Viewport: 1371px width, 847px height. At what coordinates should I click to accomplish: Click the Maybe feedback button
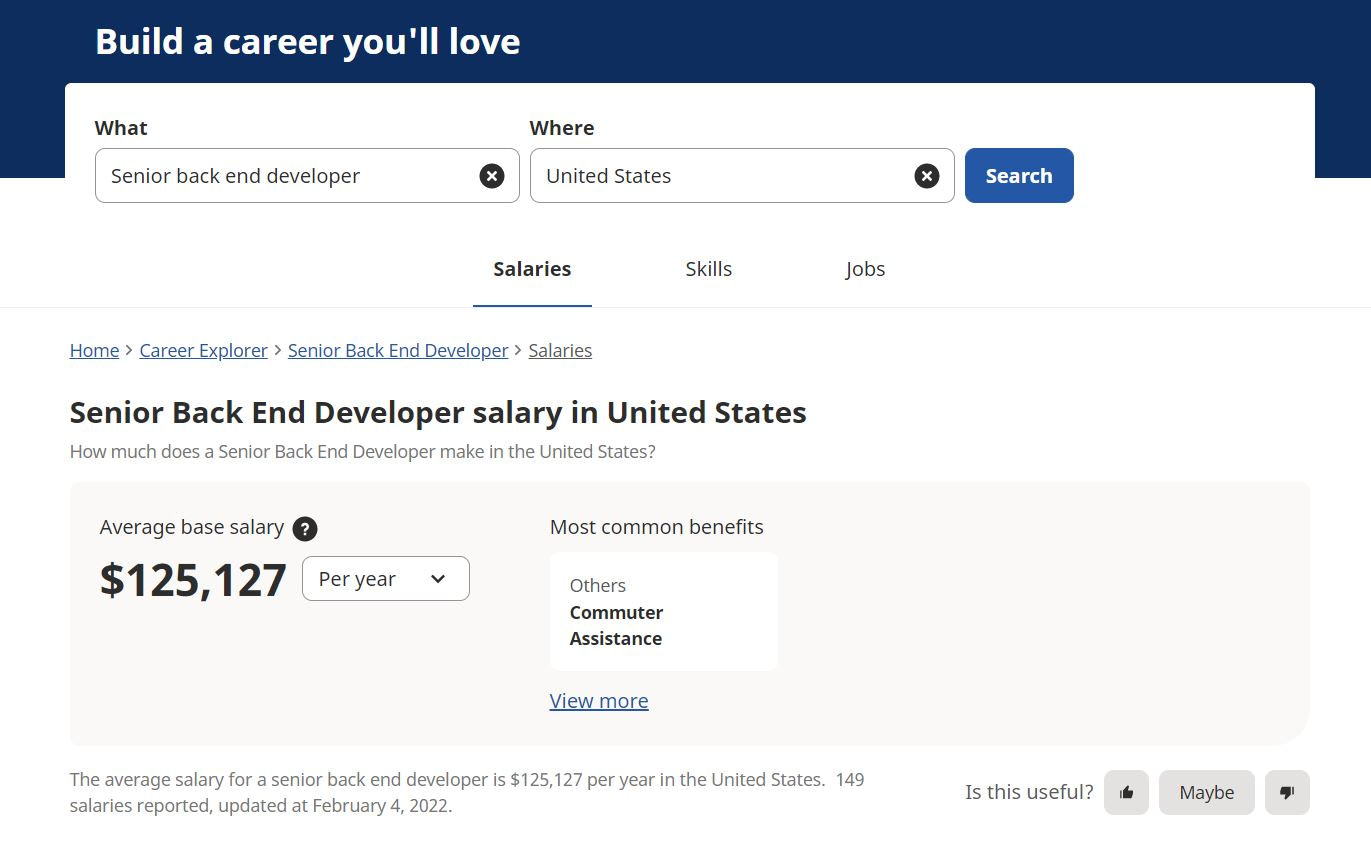coord(1206,792)
